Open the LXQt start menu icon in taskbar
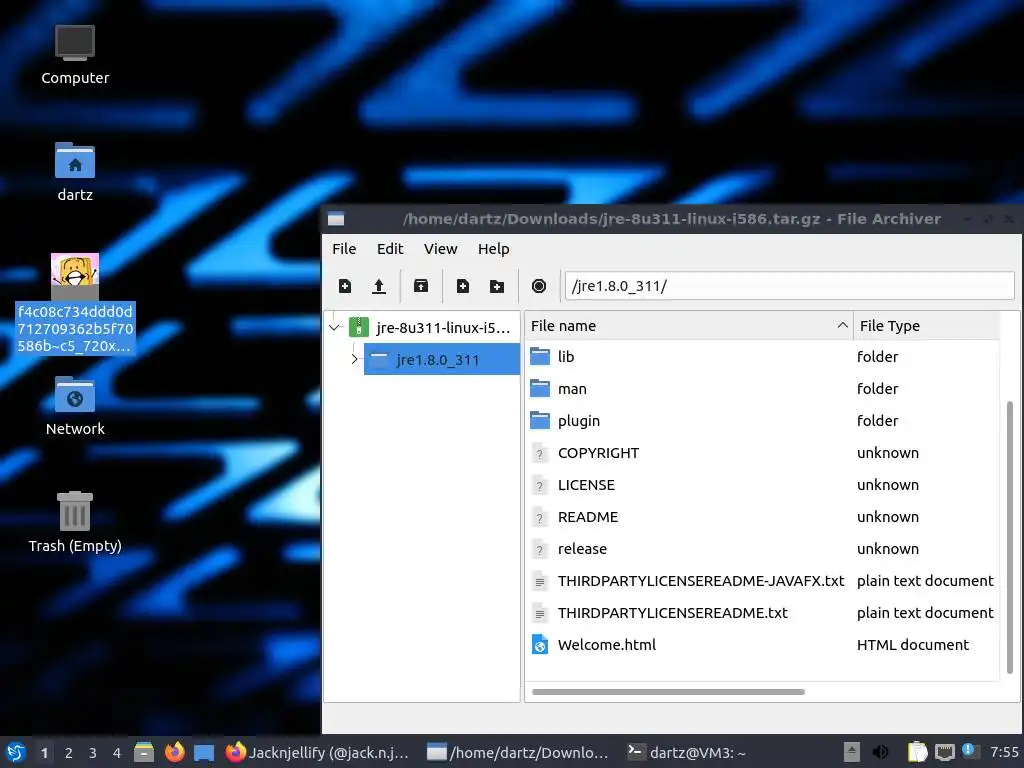This screenshot has width=1024, height=768. (x=16, y=752)
